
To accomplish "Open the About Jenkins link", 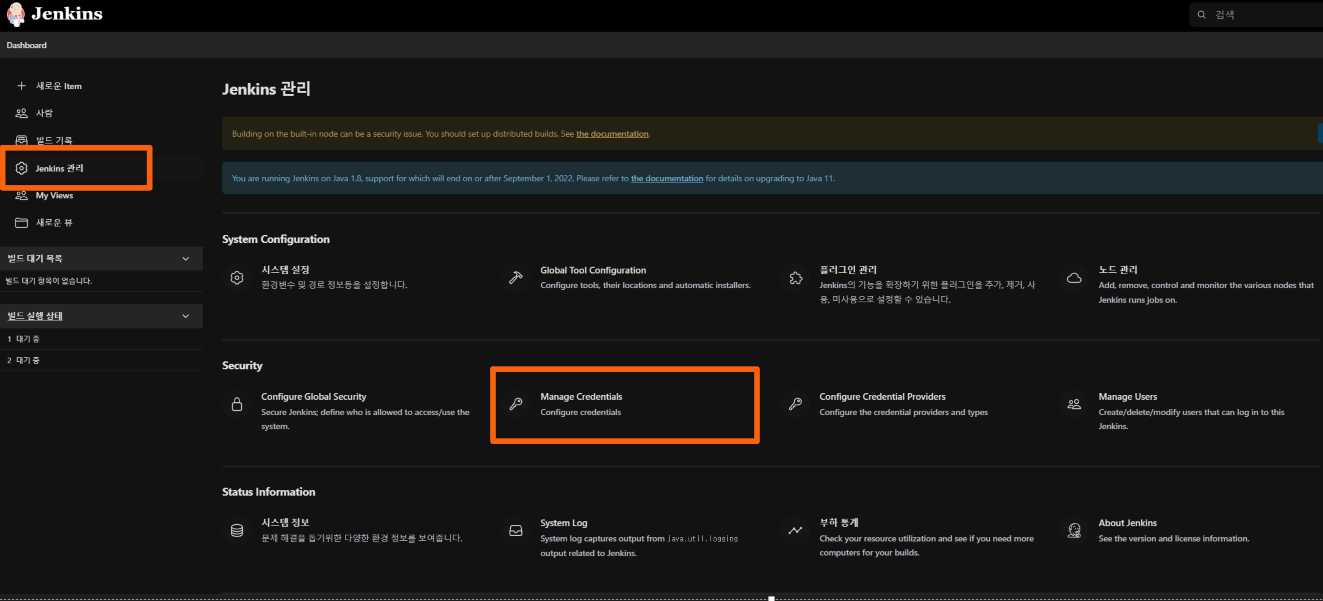I will pos(1127,523).
